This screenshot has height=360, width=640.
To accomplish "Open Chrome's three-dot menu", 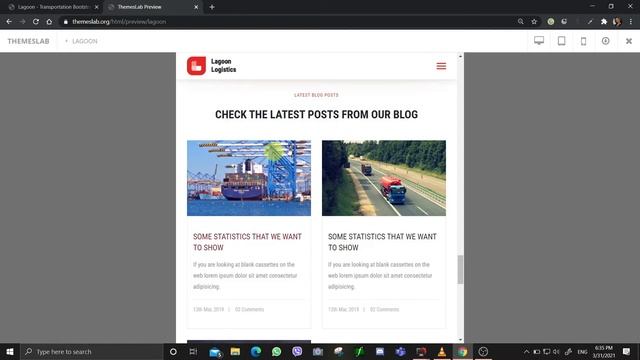I will click(631, 22).
